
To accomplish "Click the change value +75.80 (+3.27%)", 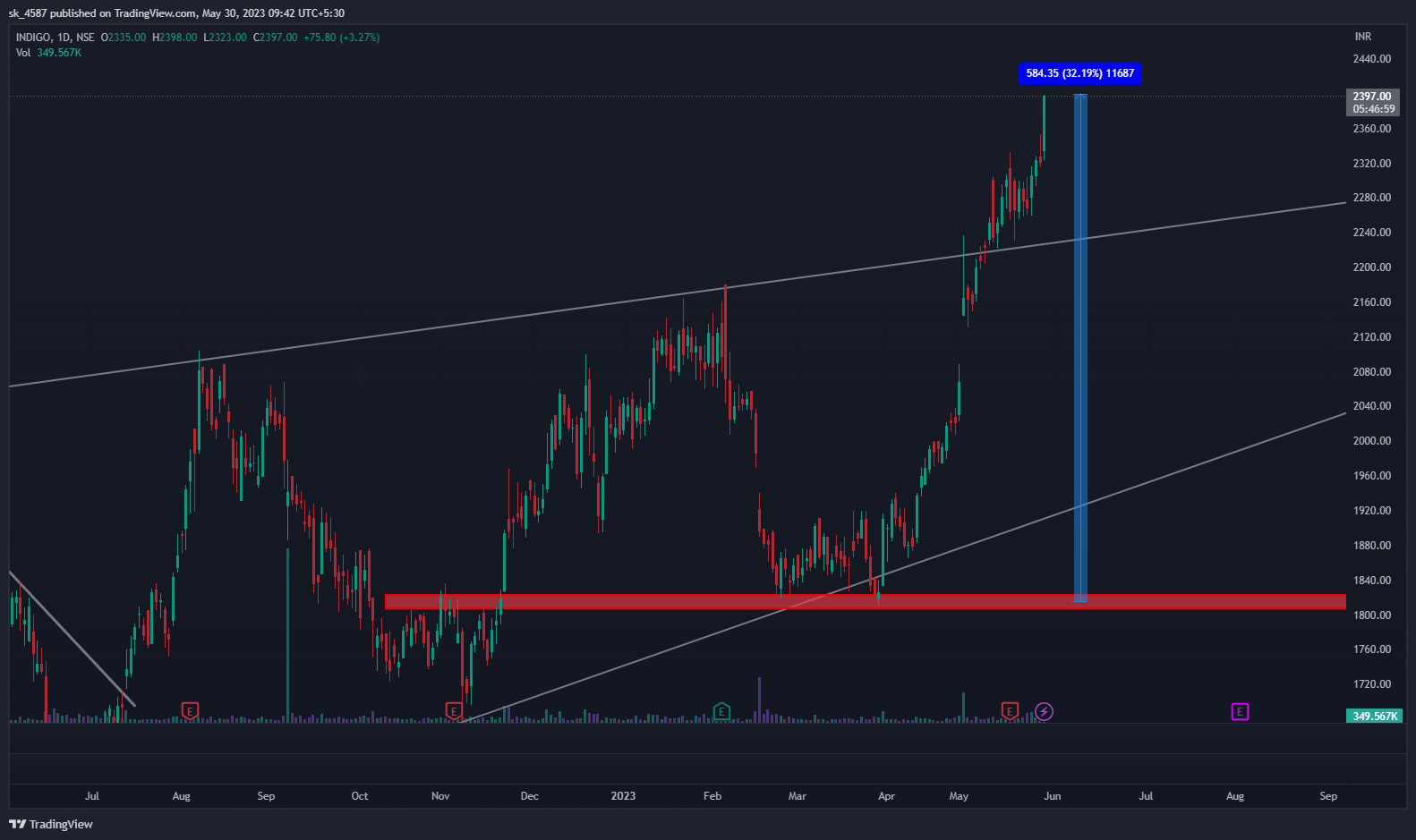I will [341, 38].
